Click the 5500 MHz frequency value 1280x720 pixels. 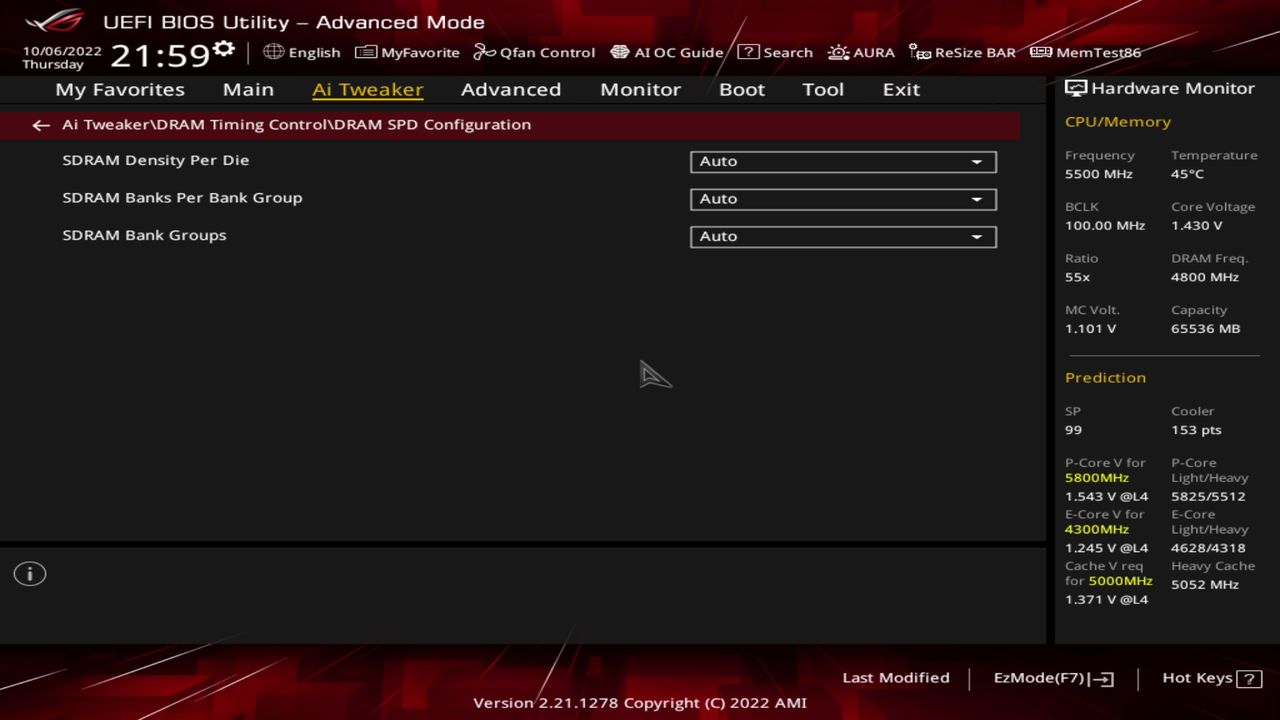tap(1099, 174)
